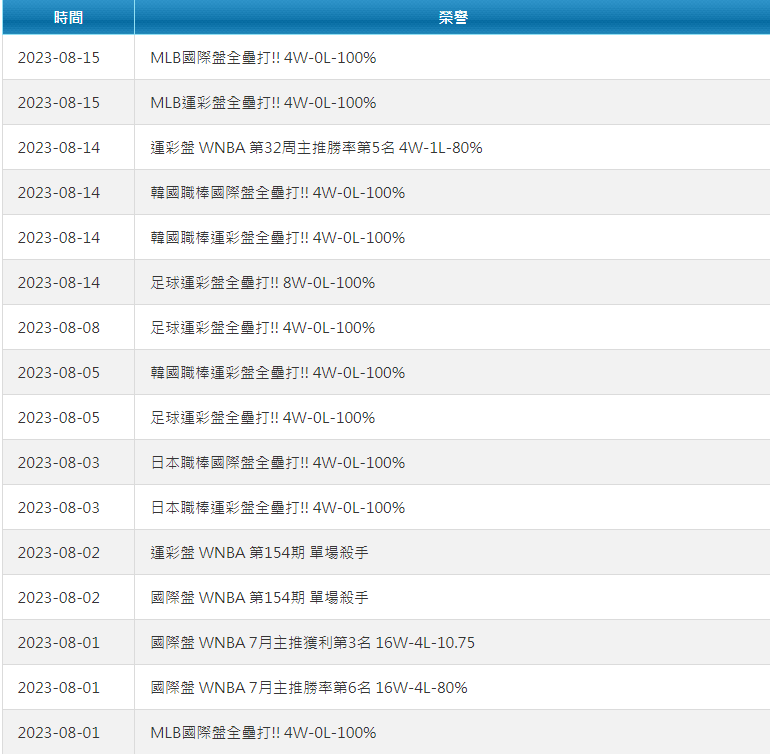The width and height of the screenshot is (770, 754).
Task: Click the 2023-08-08 足球運彩盤全壘打 entry text
Action: pos(263,328)
